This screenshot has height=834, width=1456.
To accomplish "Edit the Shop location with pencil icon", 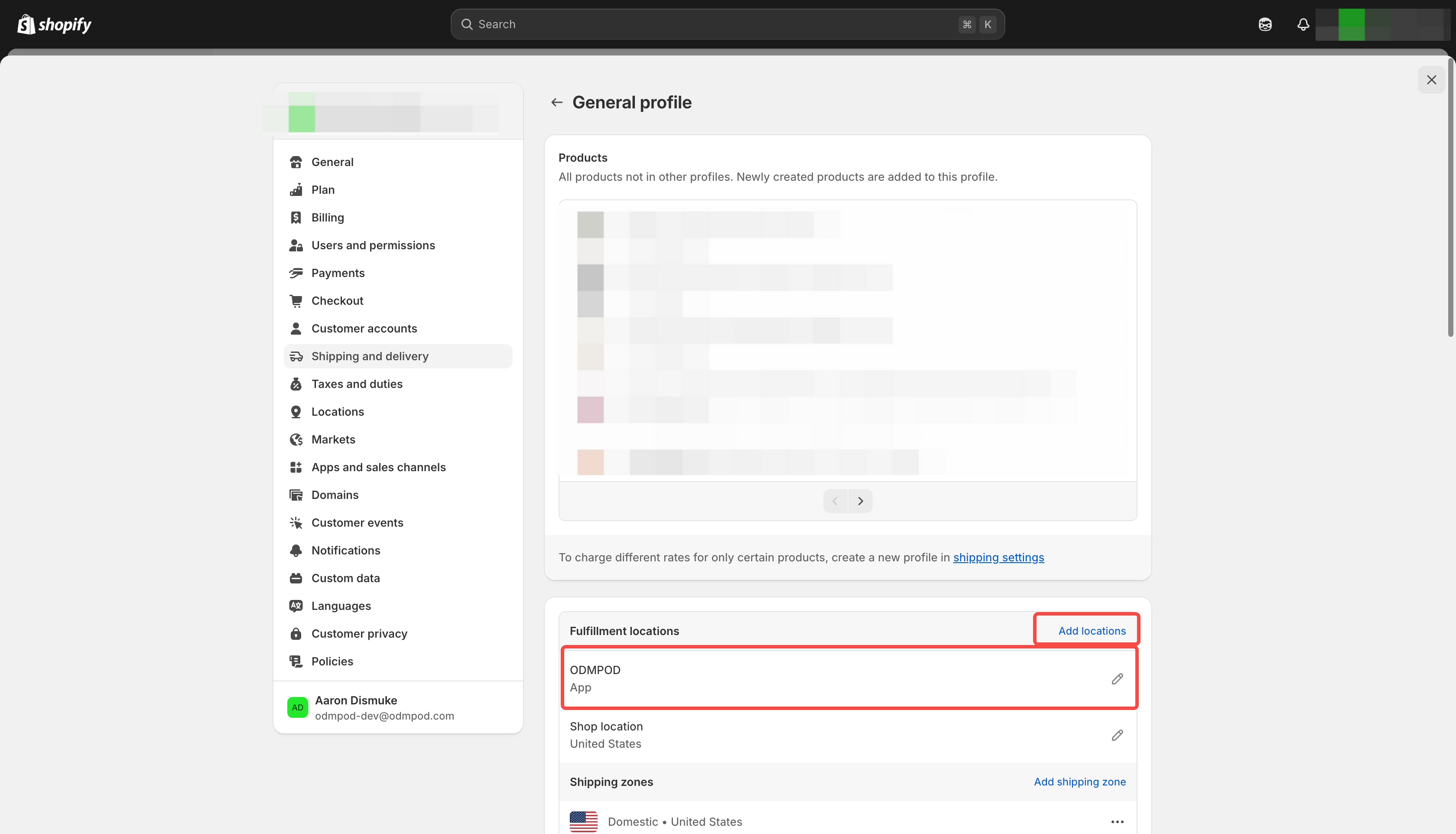I will pos(1117,735).
